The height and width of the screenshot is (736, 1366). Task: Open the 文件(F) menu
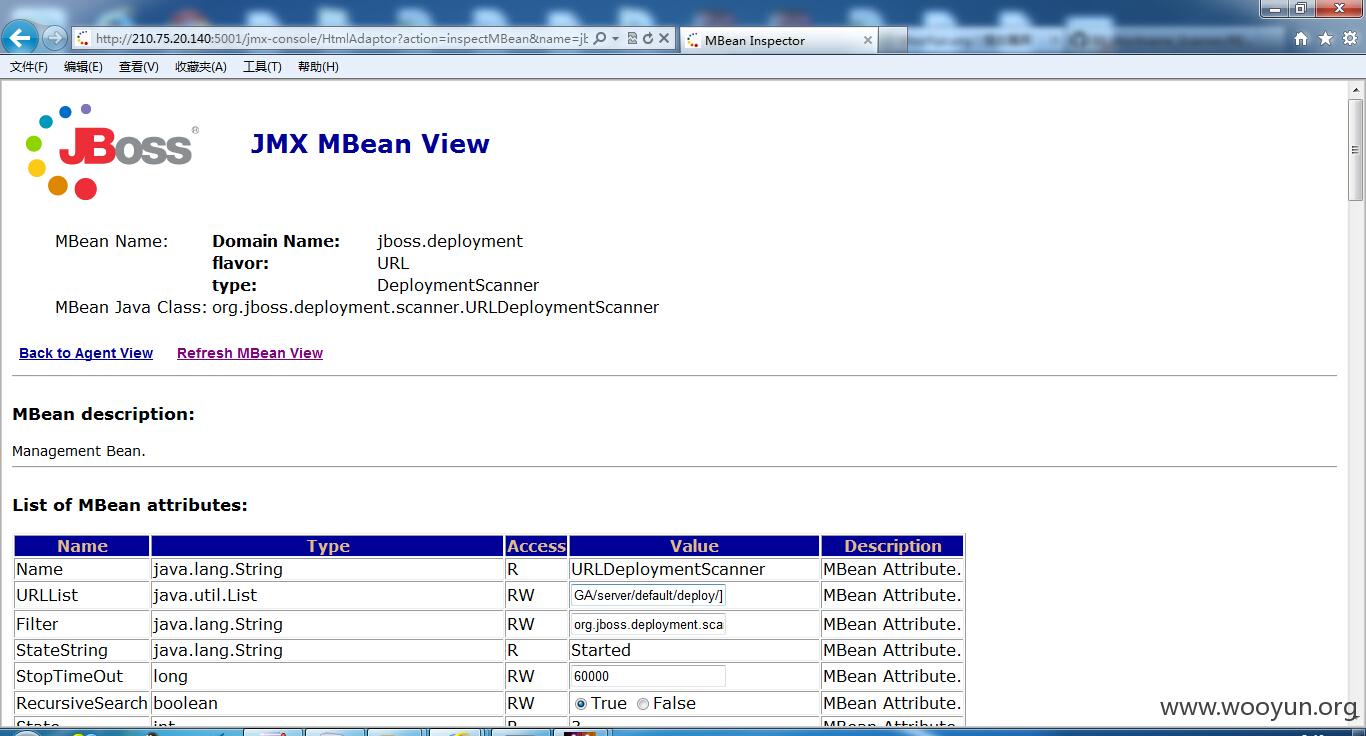29,67
